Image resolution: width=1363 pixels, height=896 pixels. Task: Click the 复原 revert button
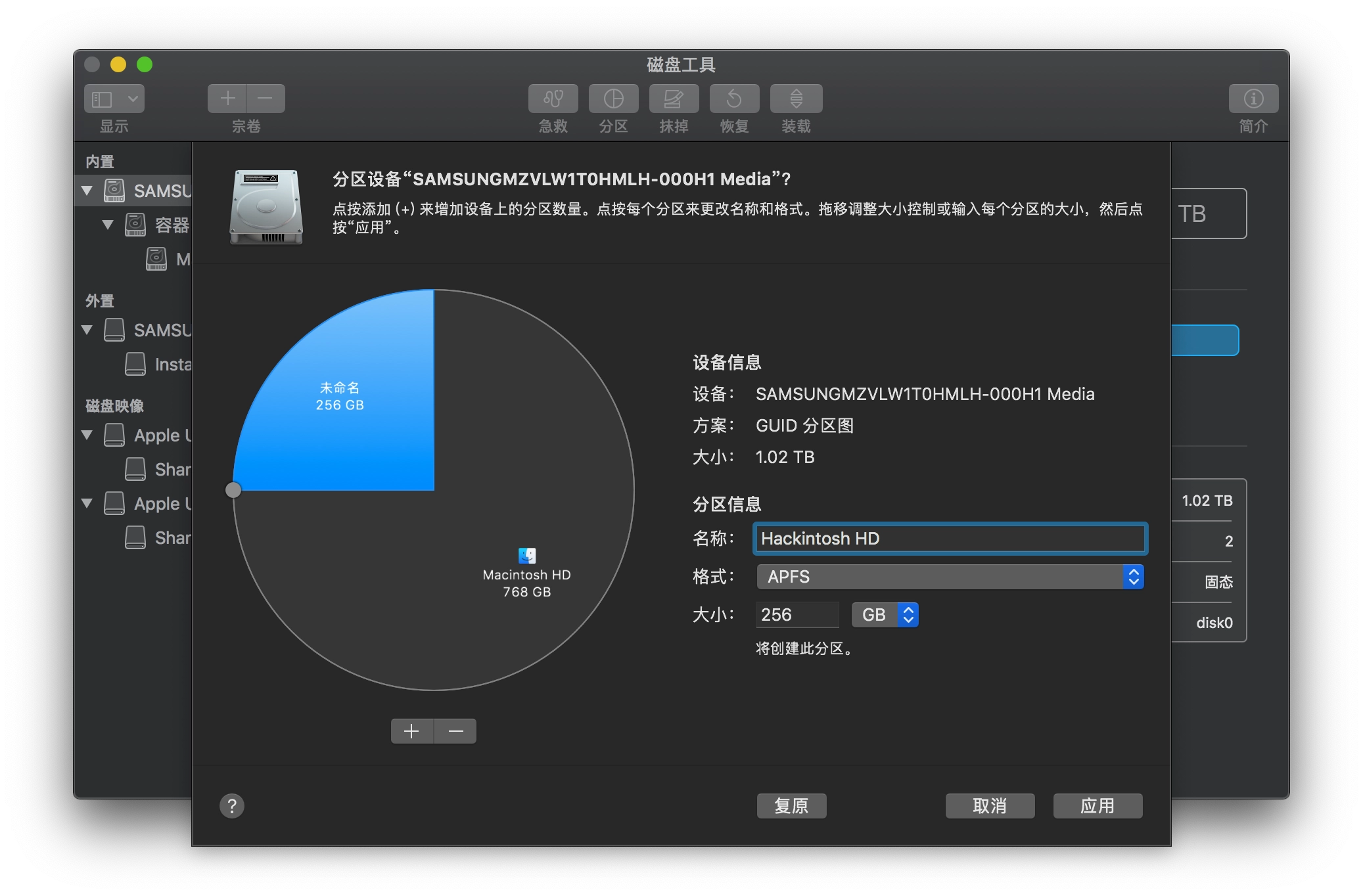click(791, 805)
